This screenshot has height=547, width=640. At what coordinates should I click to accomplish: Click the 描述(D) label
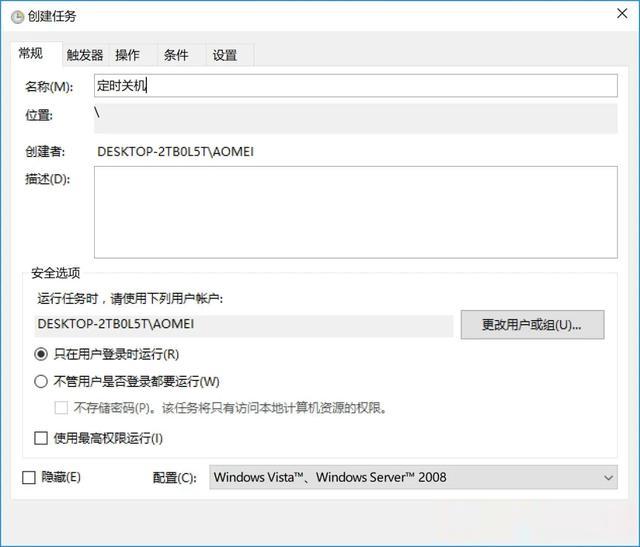tap(47, 179)
